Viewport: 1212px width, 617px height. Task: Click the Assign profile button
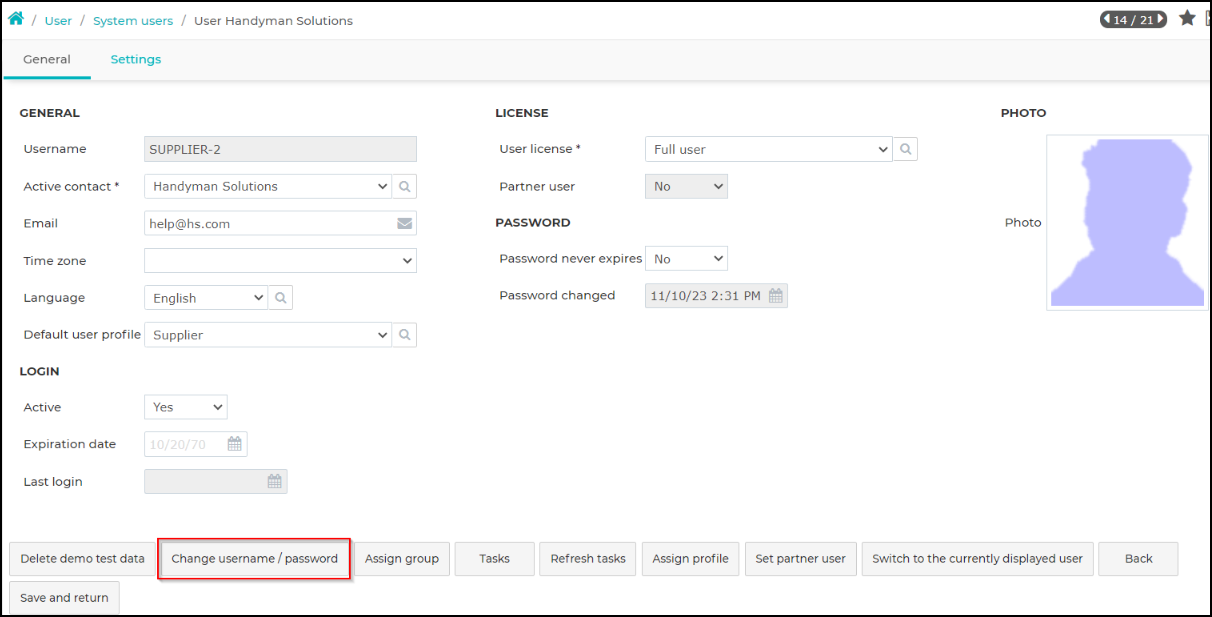[690, 559]
